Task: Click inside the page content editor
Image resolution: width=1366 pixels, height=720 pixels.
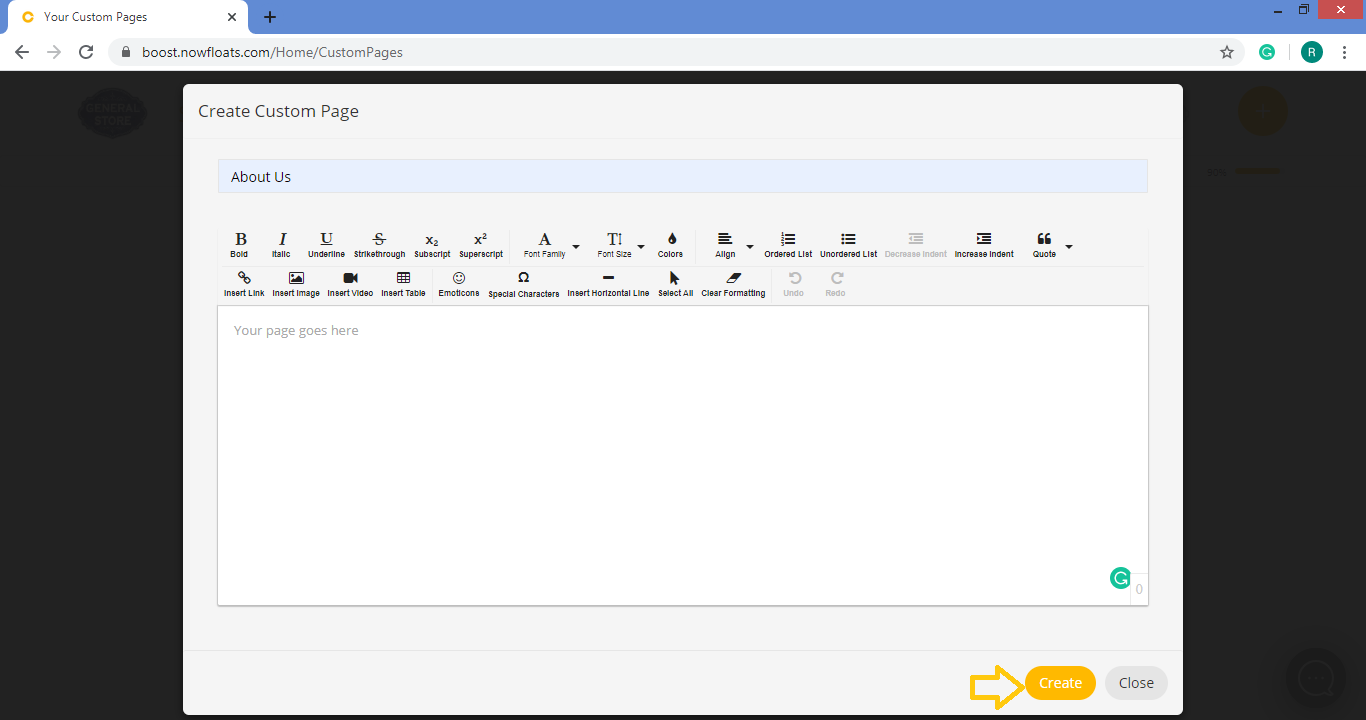Action: (x=683, y=450)
